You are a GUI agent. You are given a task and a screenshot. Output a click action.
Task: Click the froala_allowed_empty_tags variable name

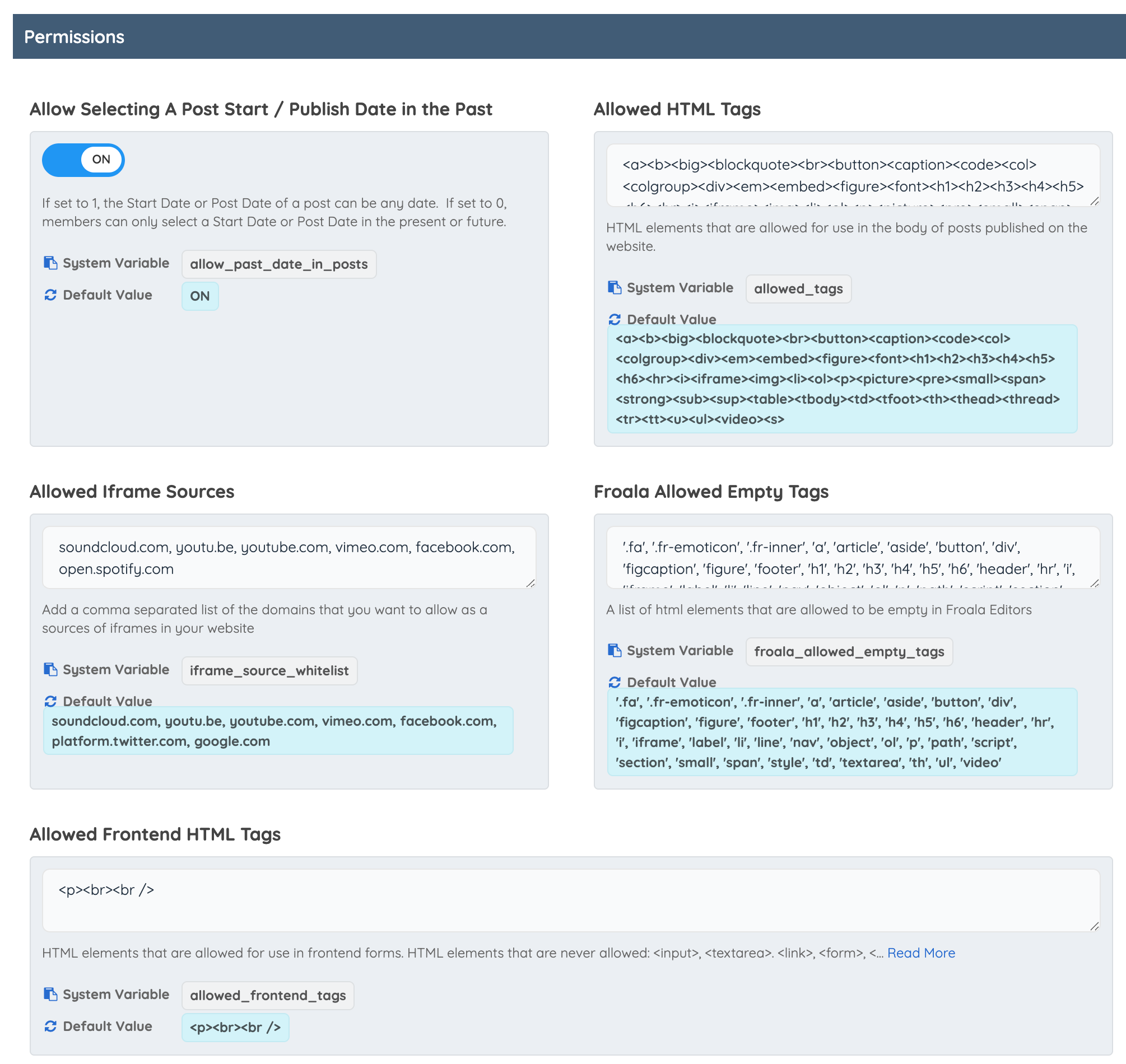[849, 652]
